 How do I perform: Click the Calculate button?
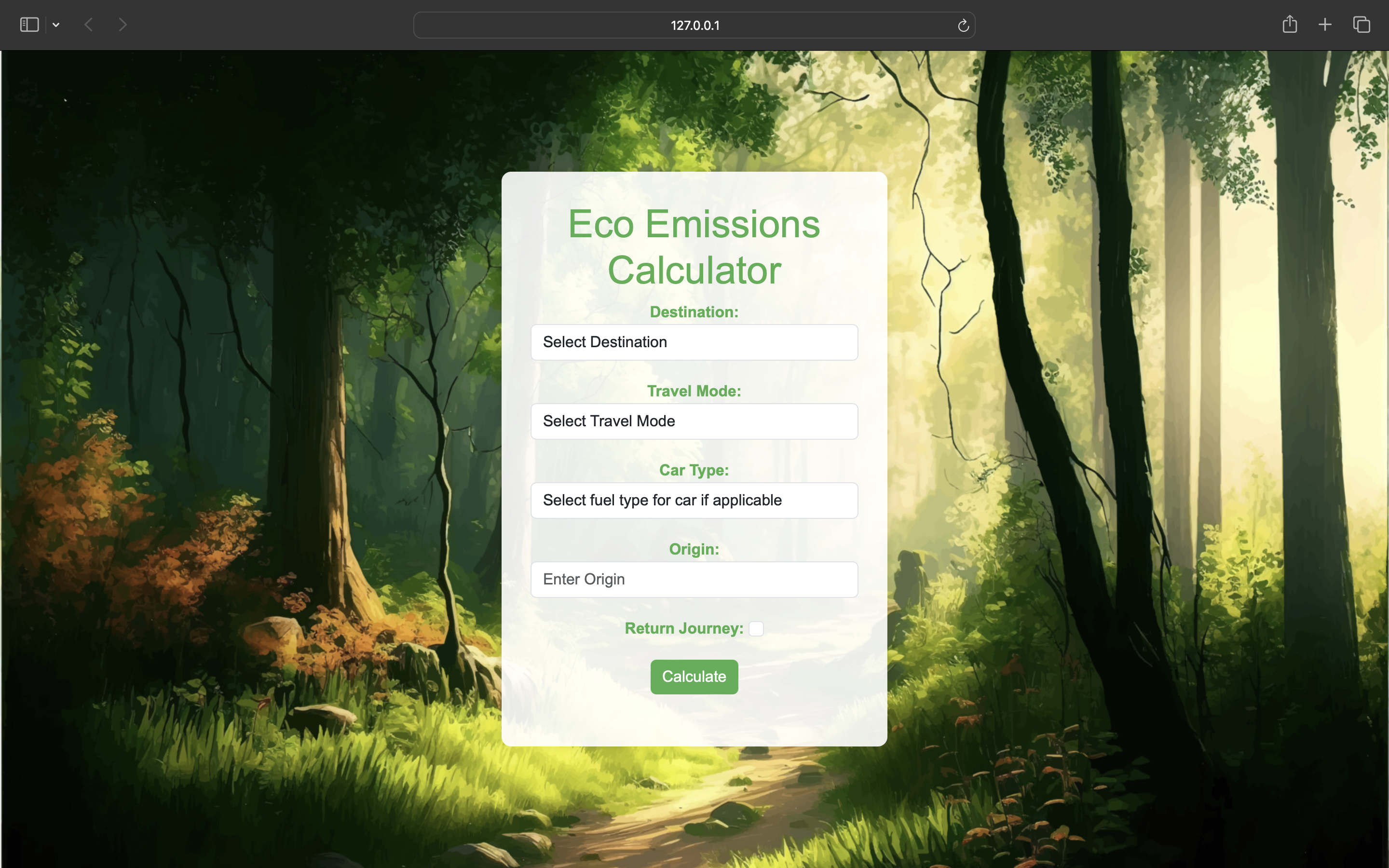click(x=694, y=676)
